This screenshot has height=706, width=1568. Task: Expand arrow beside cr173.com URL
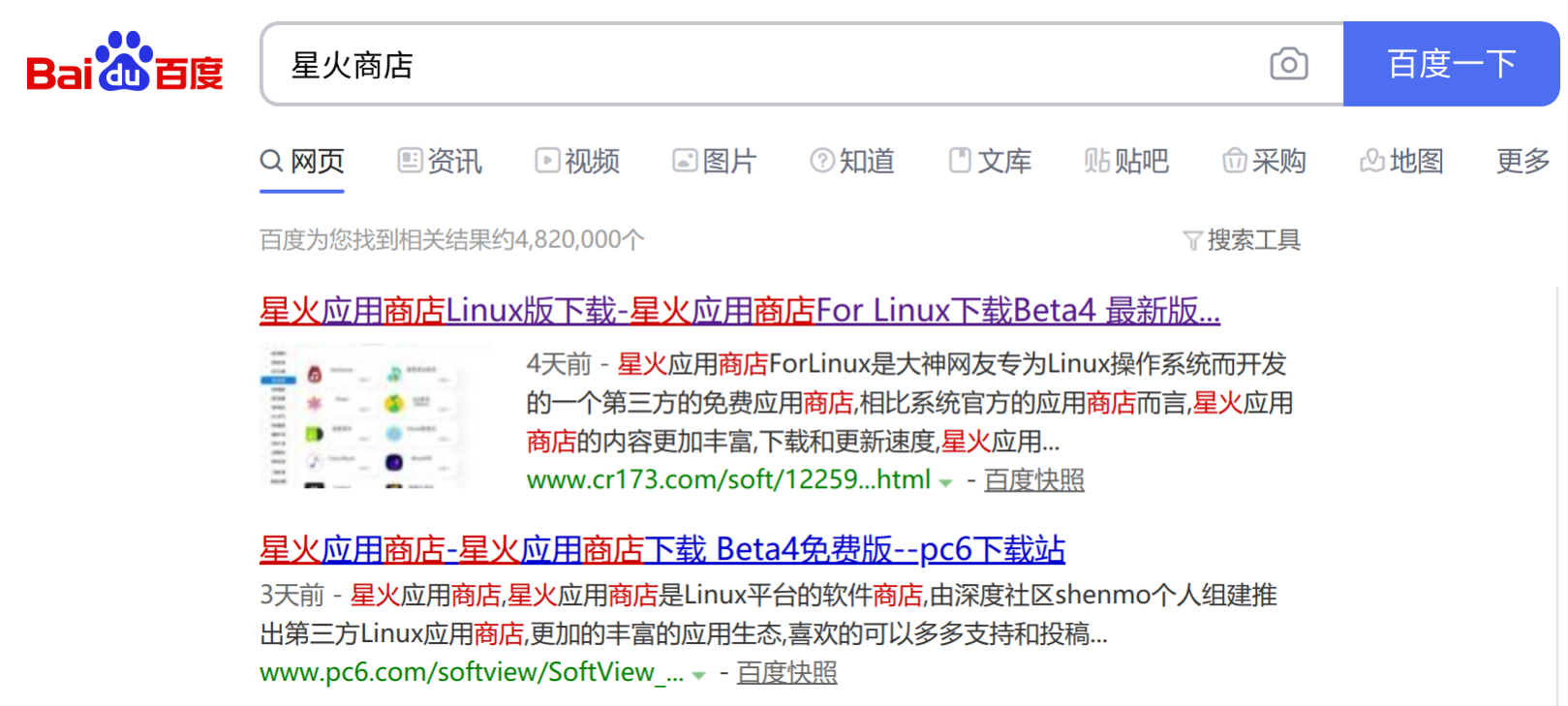click(x=945, y=481)
